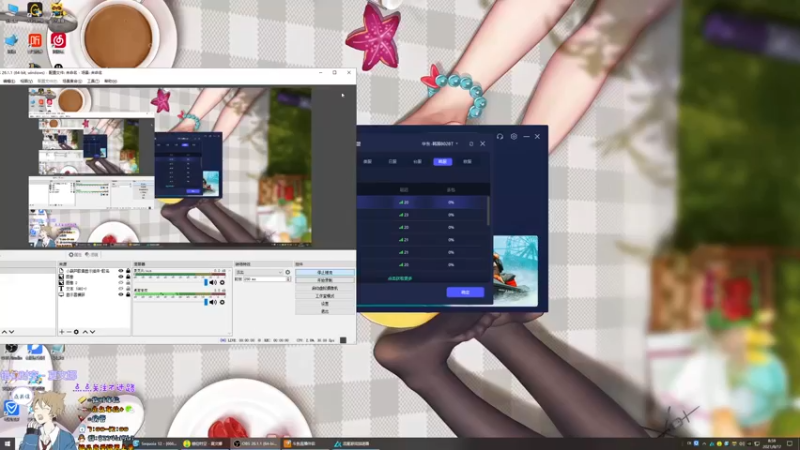Open the orange live-stream app in the taskbar

point(305,444)
